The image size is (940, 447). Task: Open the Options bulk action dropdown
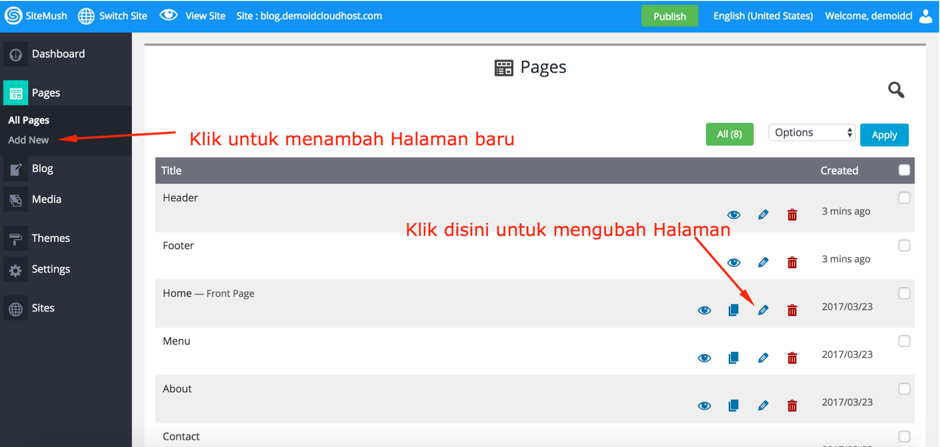[x=812, y=133]
